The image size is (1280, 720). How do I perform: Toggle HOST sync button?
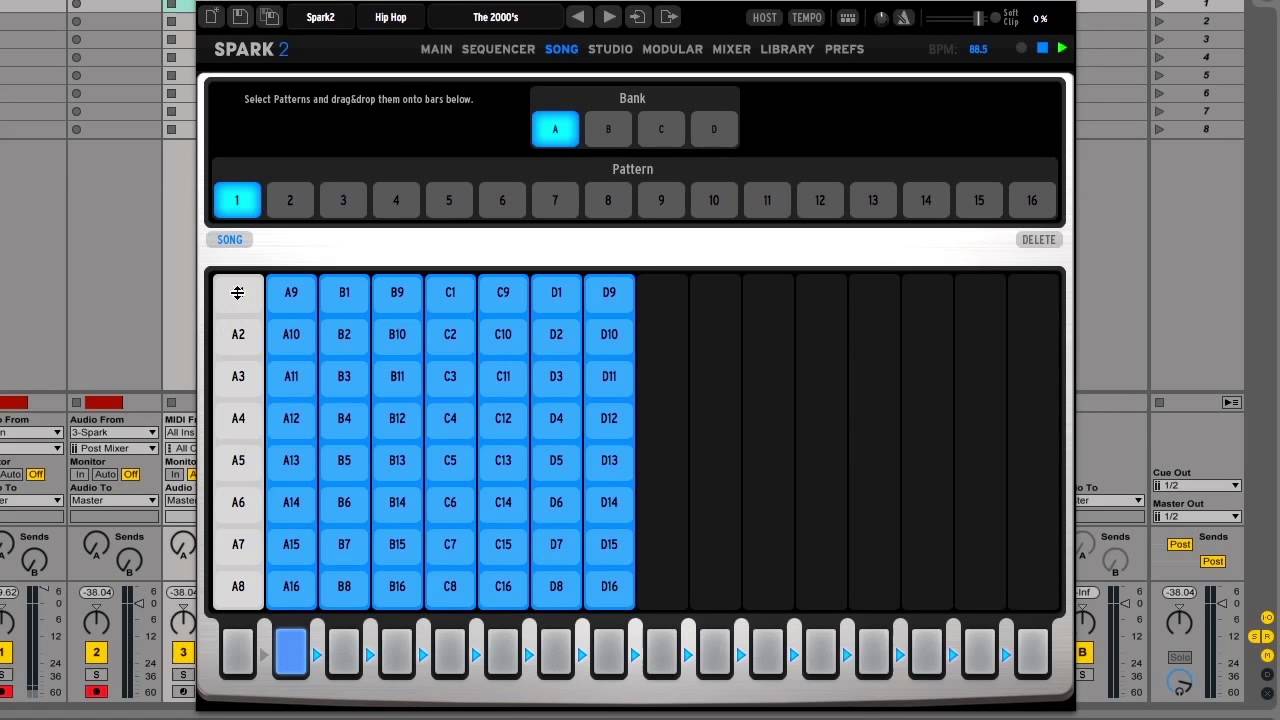764,17
